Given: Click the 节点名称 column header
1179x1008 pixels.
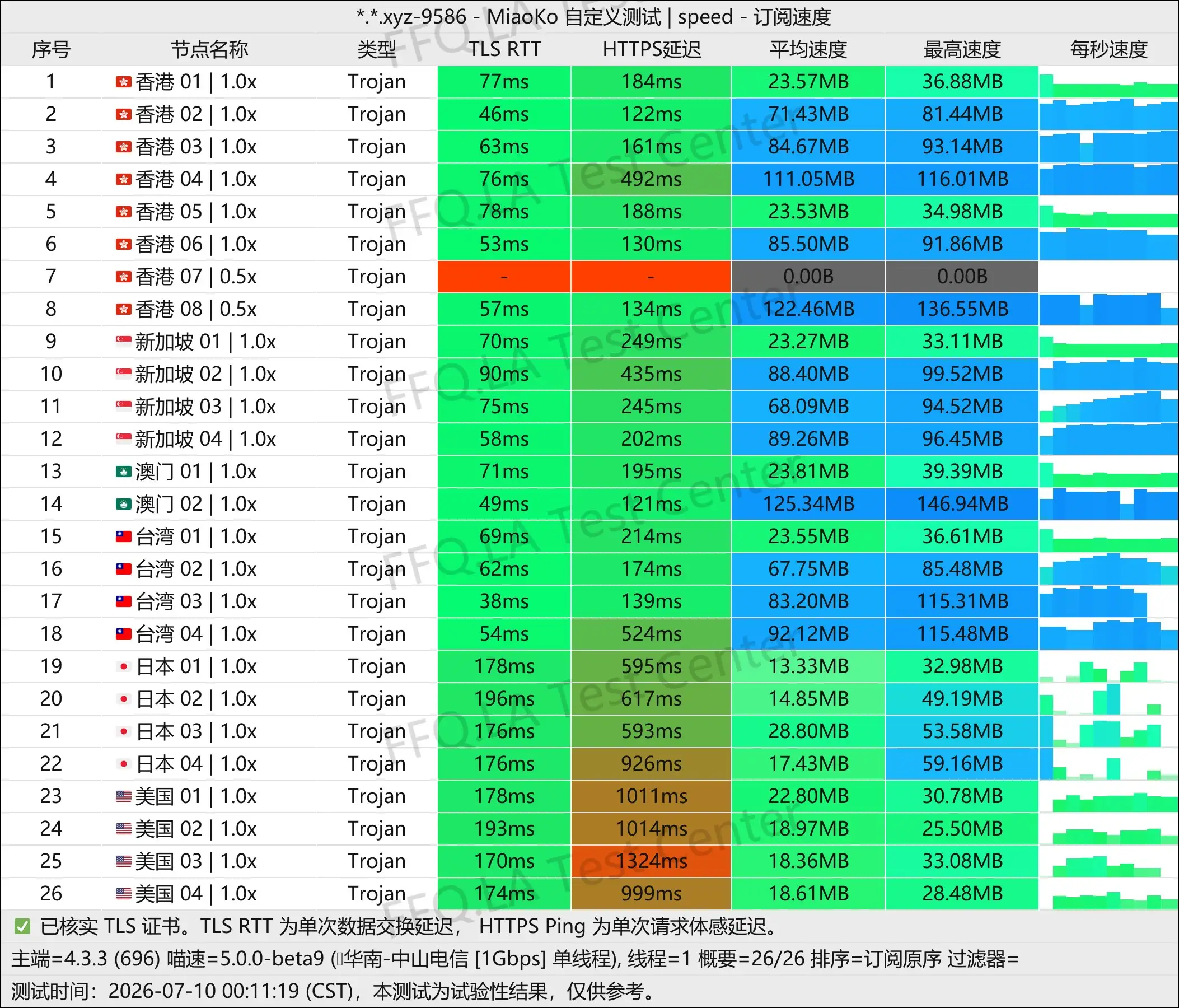Looking at the screenshot, I should [209, 49].
